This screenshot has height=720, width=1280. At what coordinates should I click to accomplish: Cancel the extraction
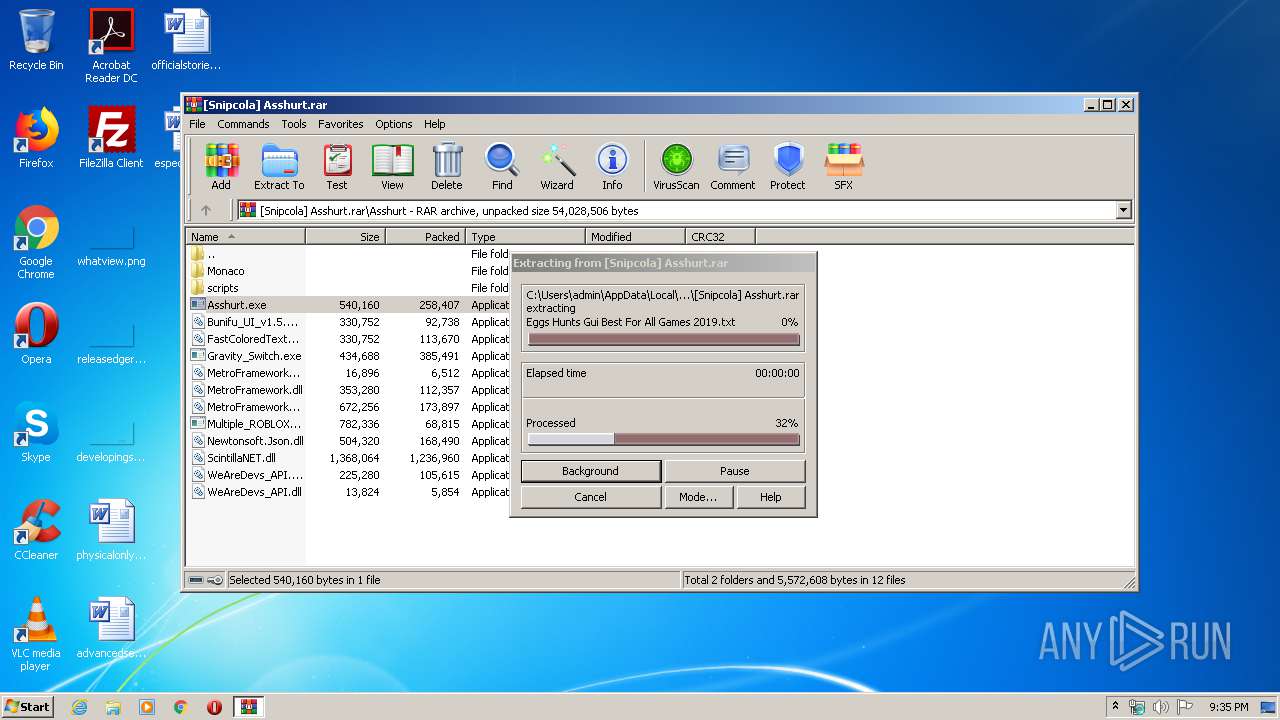pos(591,497)
